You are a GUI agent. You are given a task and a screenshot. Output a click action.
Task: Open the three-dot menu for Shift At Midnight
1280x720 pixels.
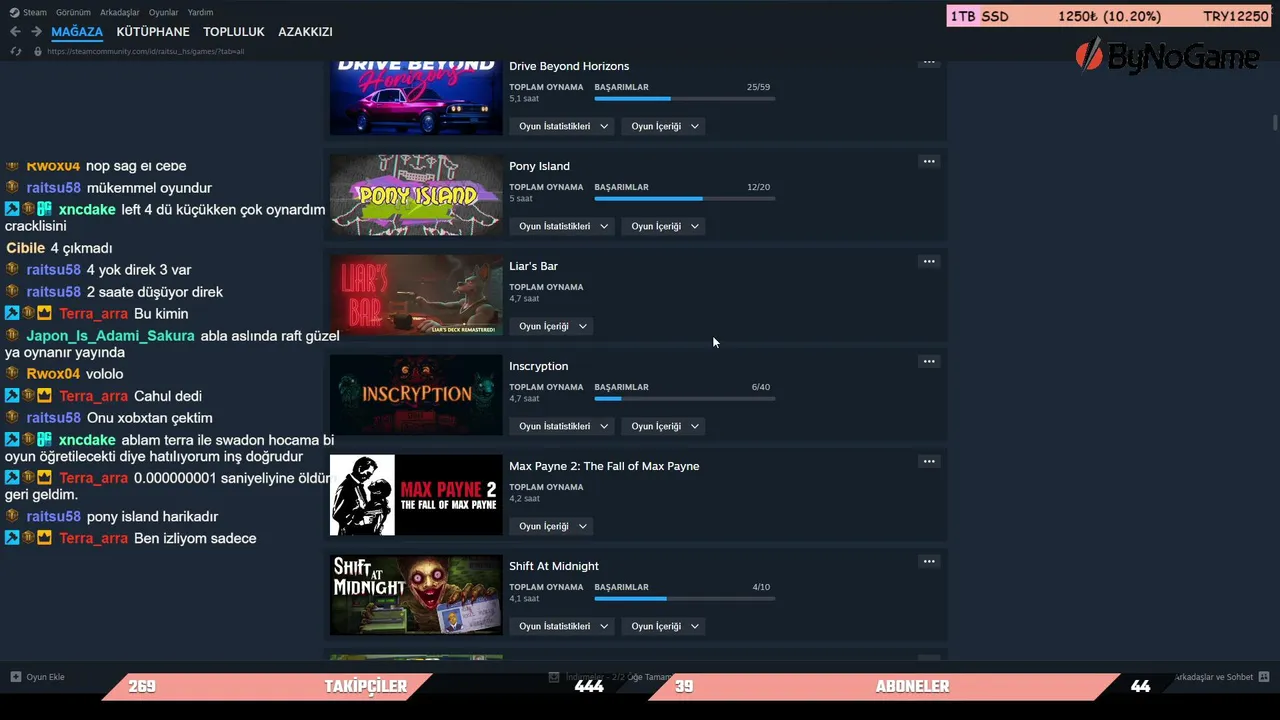929,562
